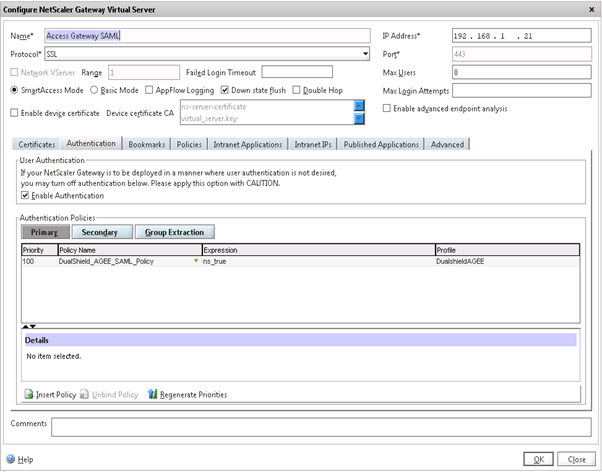Uncheck Enable Authentication checkbox

pos(27,196)
